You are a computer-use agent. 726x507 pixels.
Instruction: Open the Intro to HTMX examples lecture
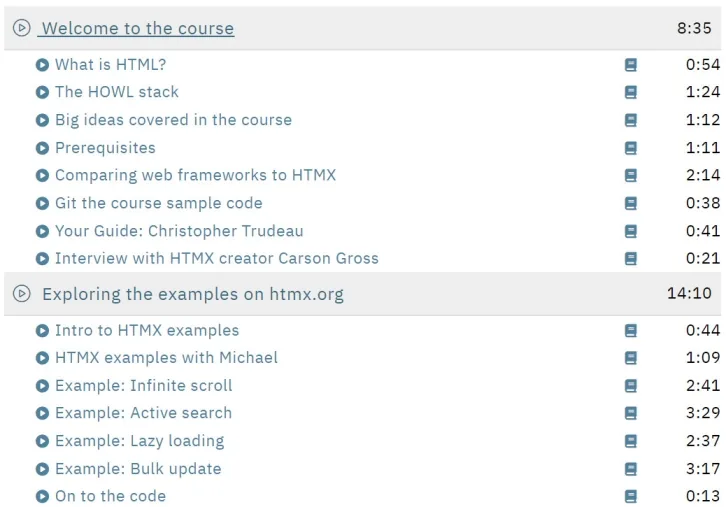pyautogui.click(x=147, y=331)
